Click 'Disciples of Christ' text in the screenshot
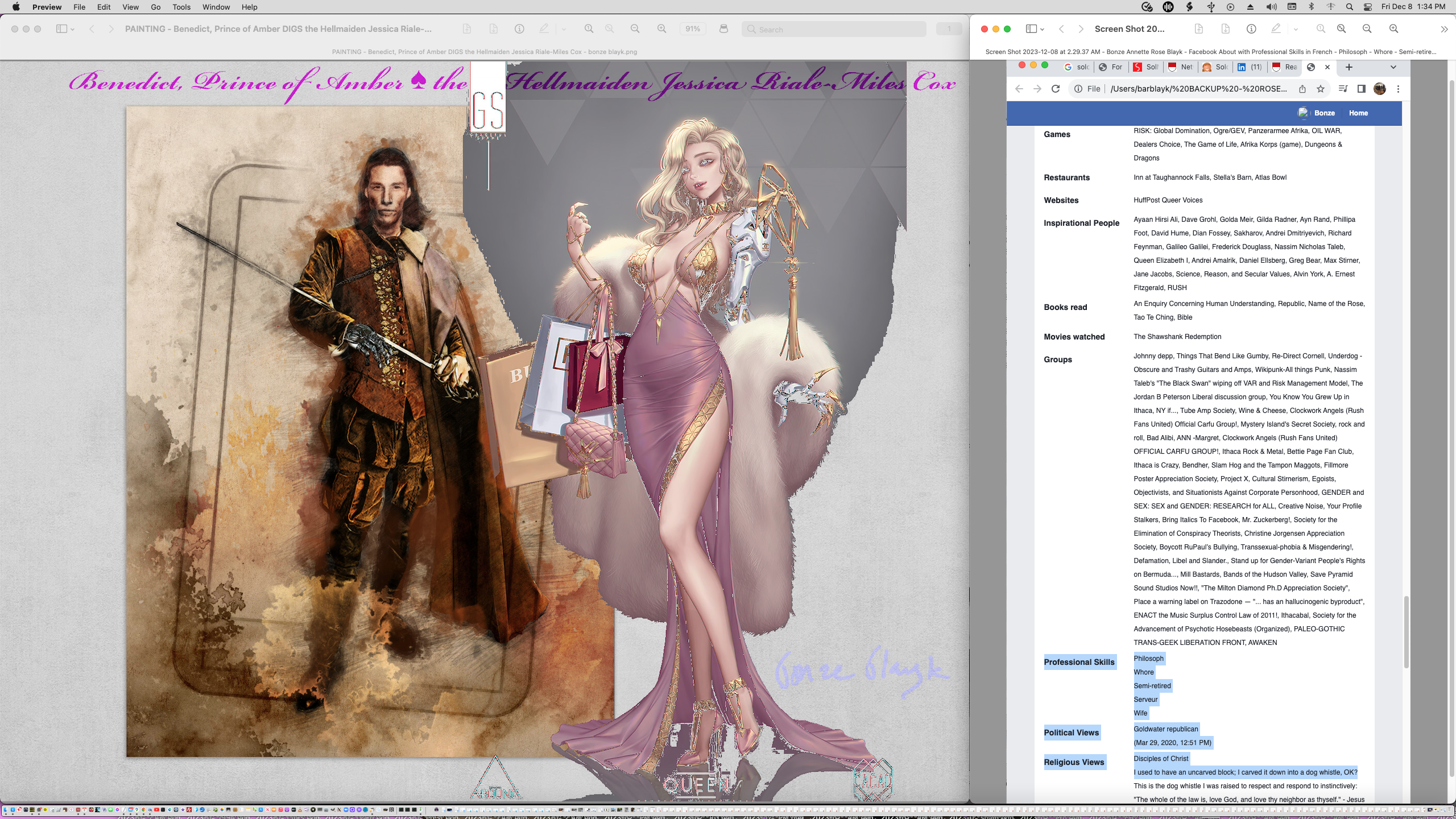The height and width of the screenshot is (819, 1456). pos(1161,759)
